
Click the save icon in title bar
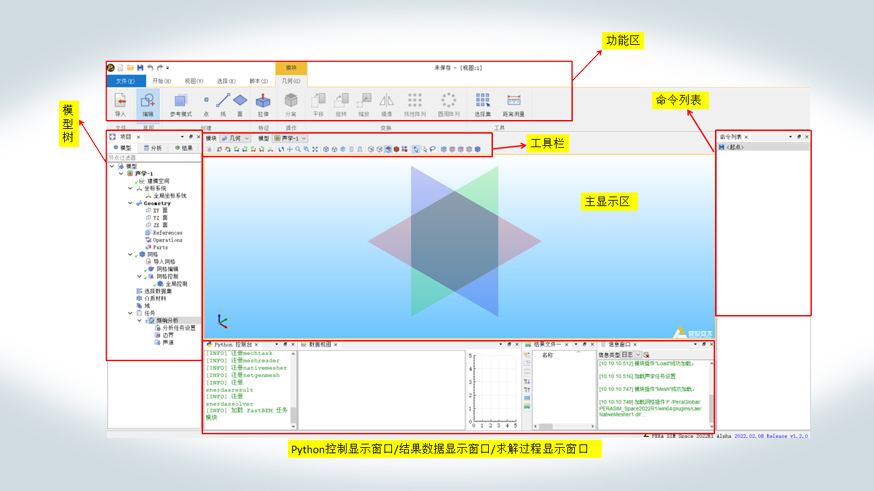pos(140,68)
